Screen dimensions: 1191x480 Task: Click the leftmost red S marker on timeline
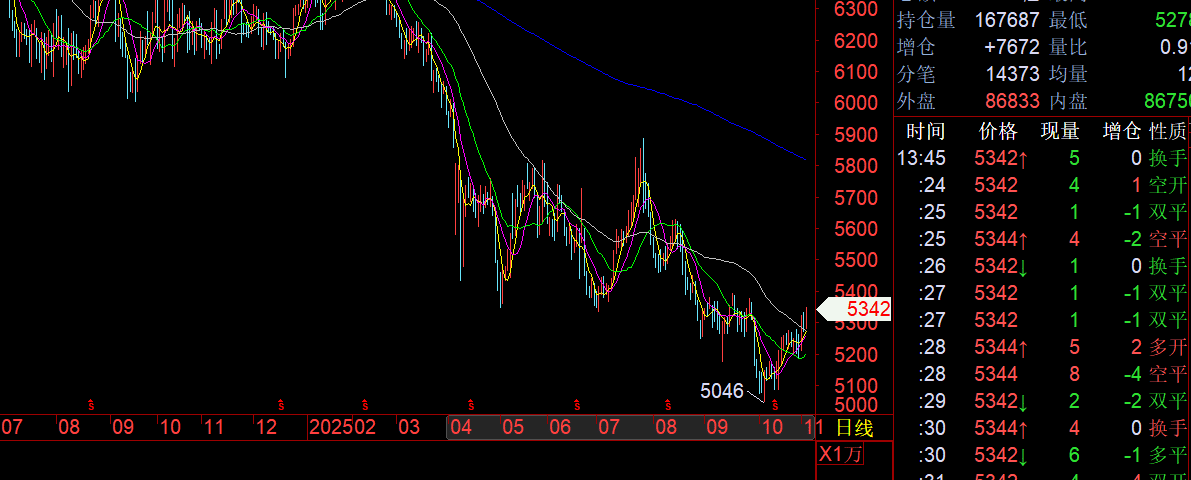(x=90, y=404)
